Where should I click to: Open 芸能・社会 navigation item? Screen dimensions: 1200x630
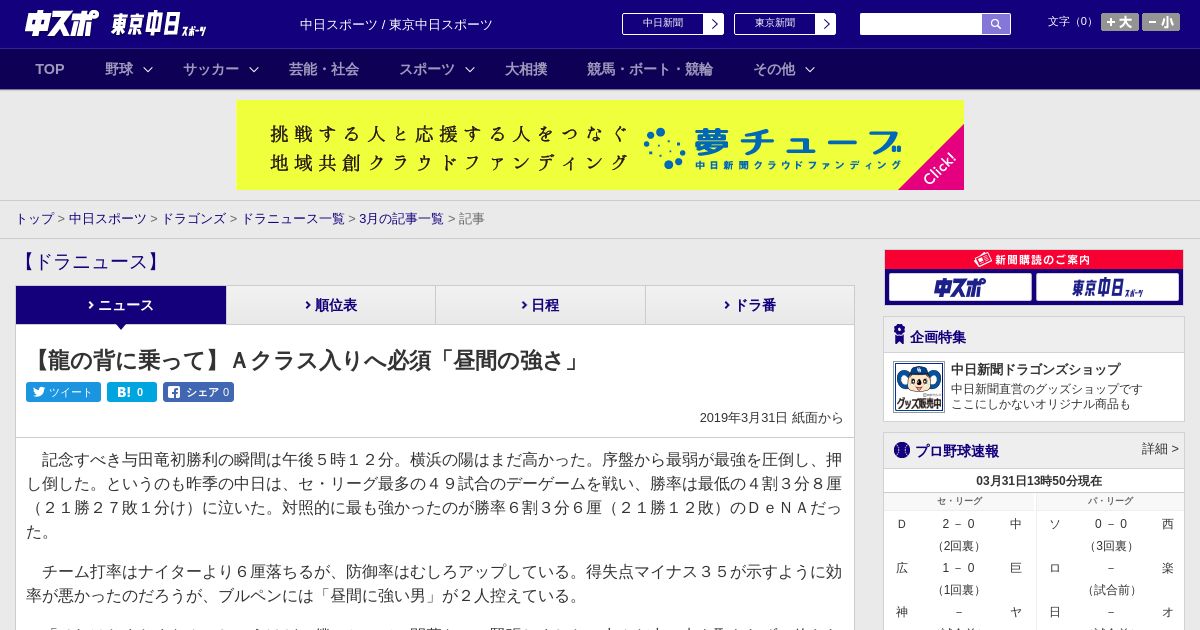coord(324,69)
